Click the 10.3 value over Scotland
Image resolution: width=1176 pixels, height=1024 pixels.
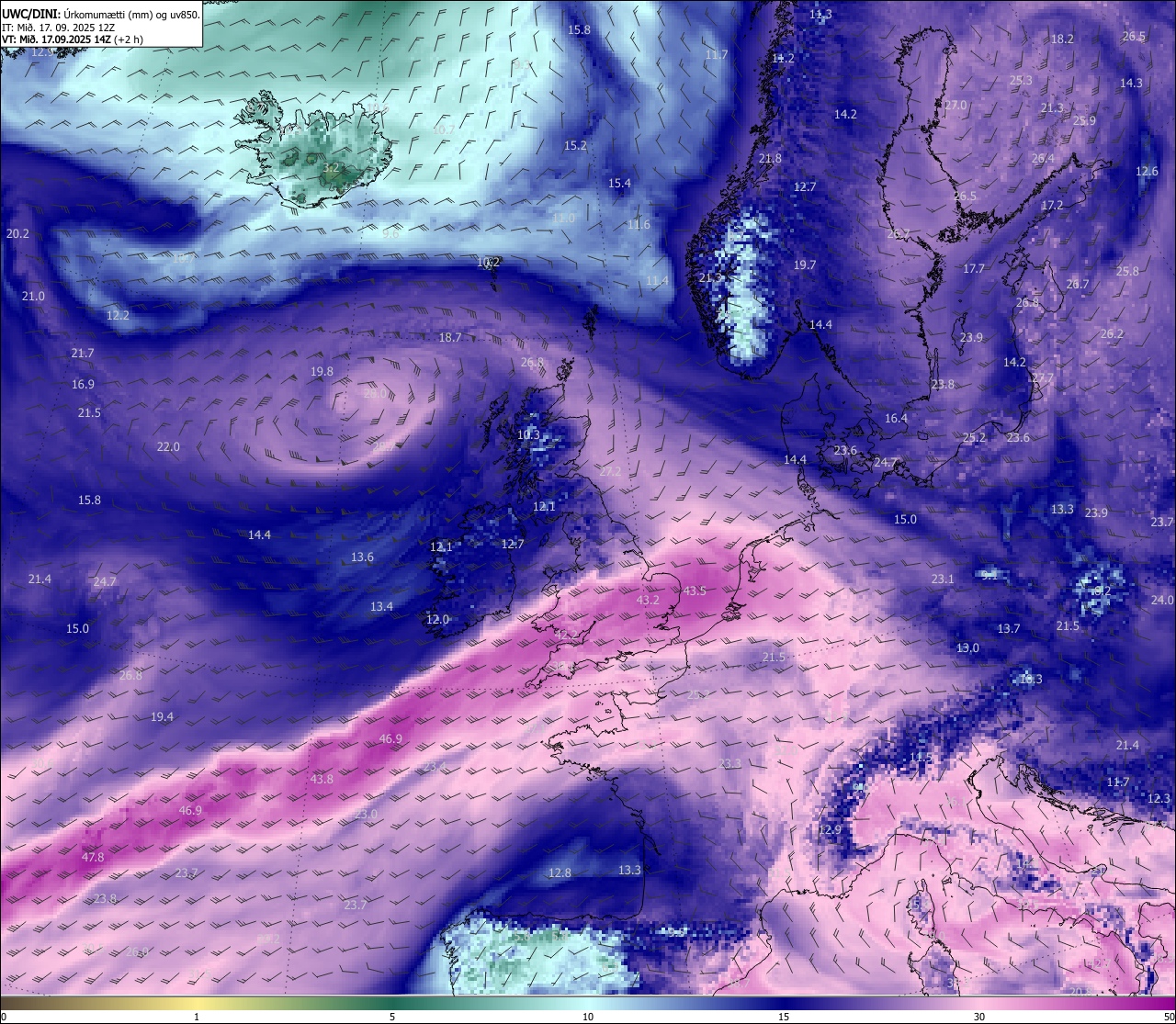528,434
